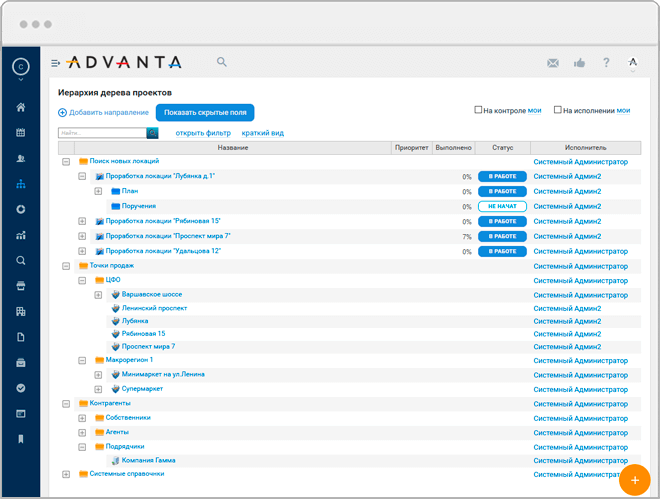The height and width of the screenshot is (499, 660).
Task: Collapse the 'ЦФО' node
Action: (x=82, y=281)
